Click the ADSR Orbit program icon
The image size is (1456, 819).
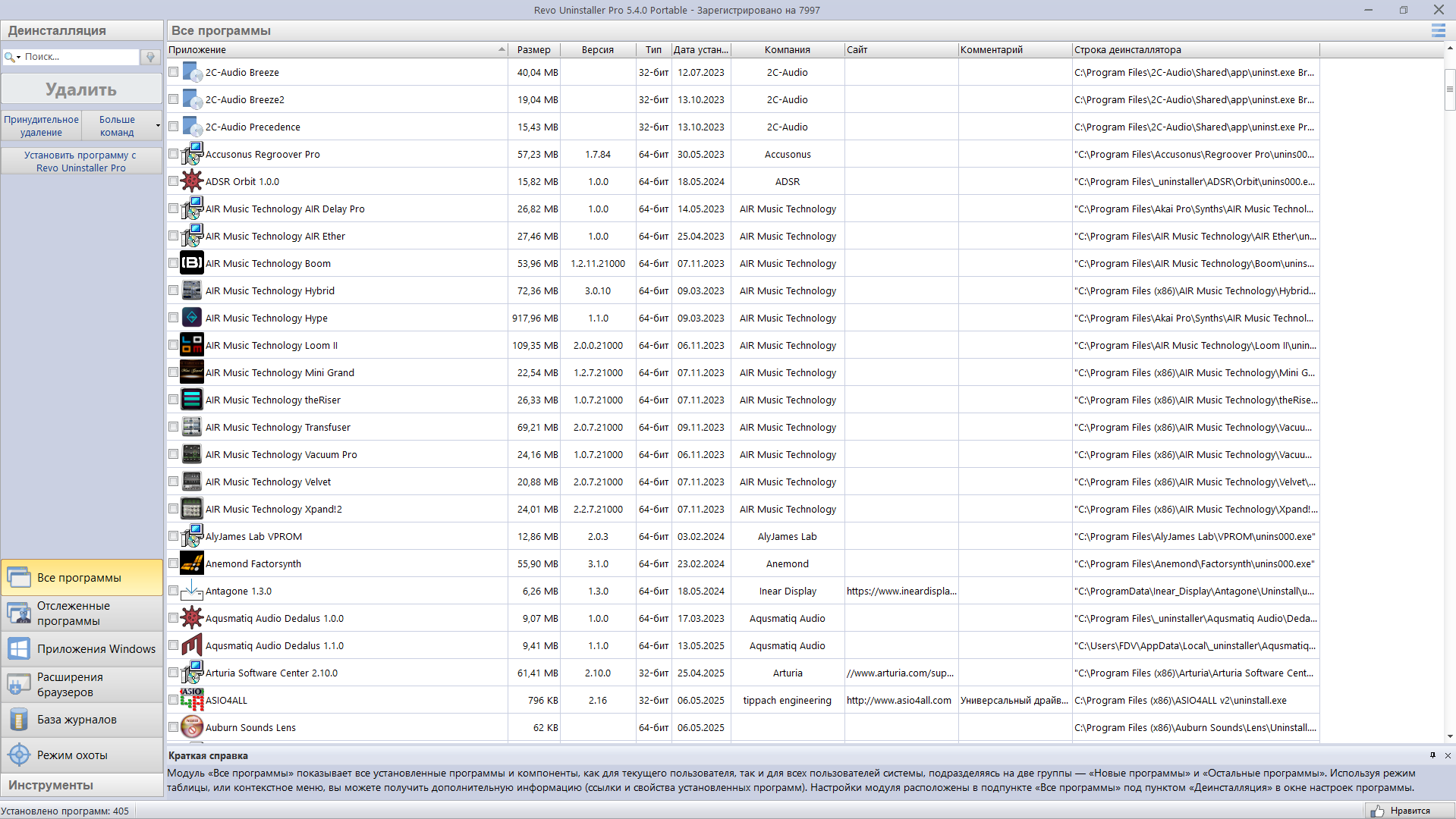point(191,180)
